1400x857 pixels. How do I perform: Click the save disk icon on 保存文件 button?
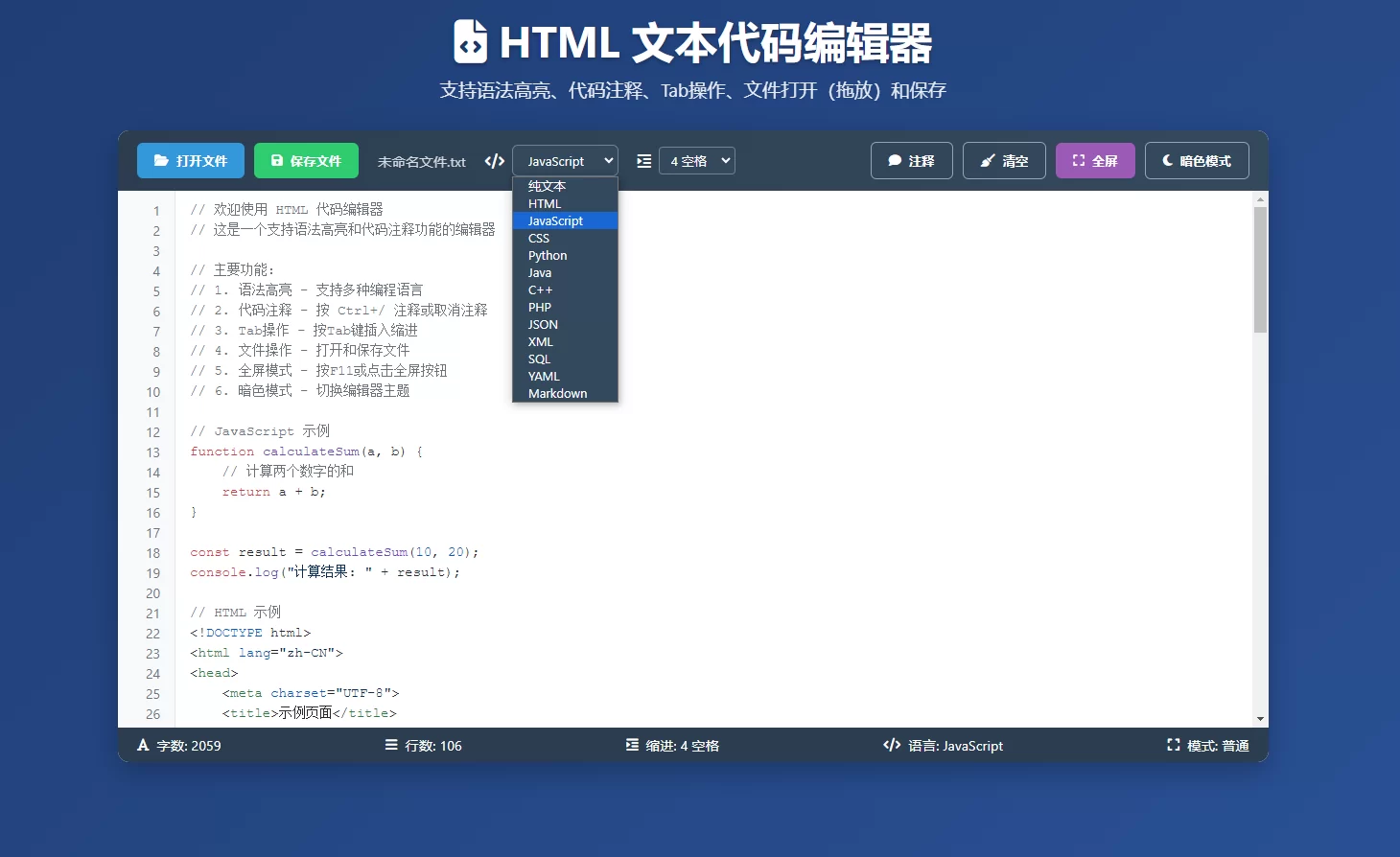(x=278, y=160)
